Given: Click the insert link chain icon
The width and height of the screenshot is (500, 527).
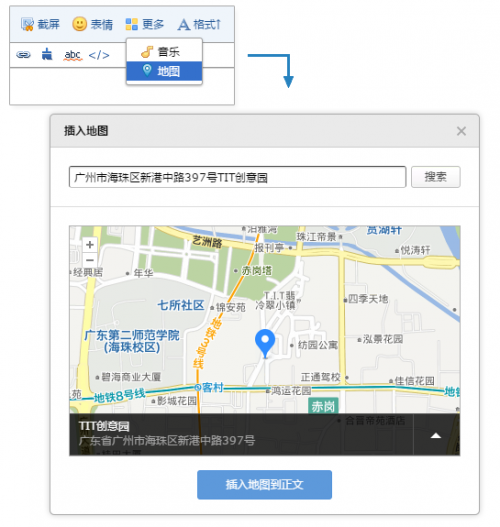Looking at the screenshot, I should [x=23, y=54].
